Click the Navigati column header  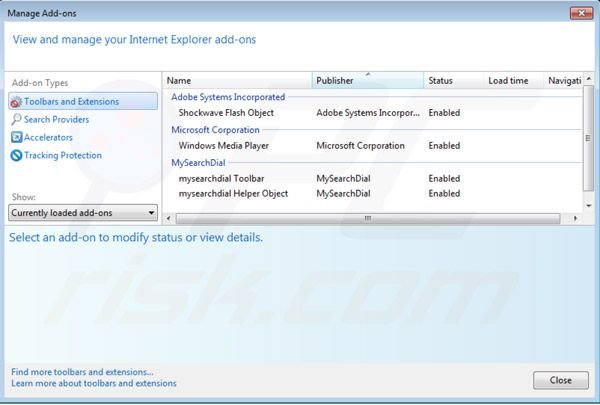tap(563, 81)
